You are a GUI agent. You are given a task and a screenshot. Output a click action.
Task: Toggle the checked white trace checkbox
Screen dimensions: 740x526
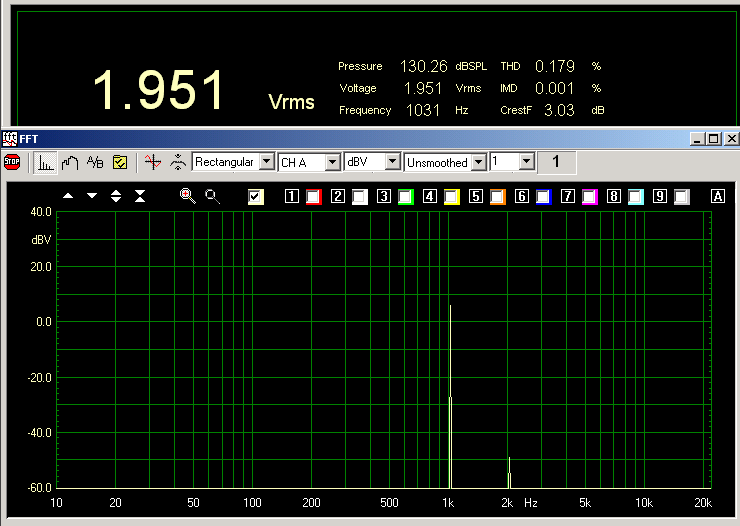tap(256, 197)
